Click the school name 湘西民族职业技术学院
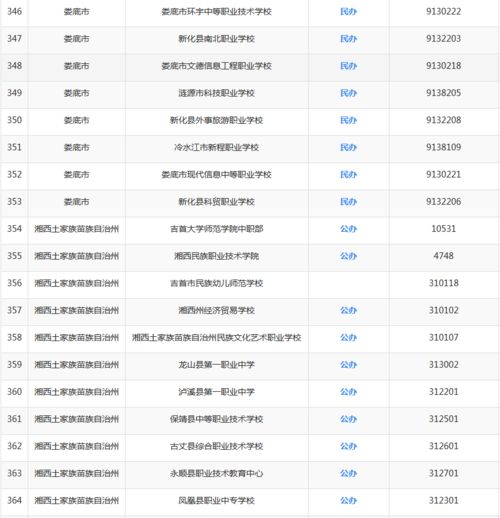Image resolution: width=500 pixels, height=518 pixels. tap(216, 256)
